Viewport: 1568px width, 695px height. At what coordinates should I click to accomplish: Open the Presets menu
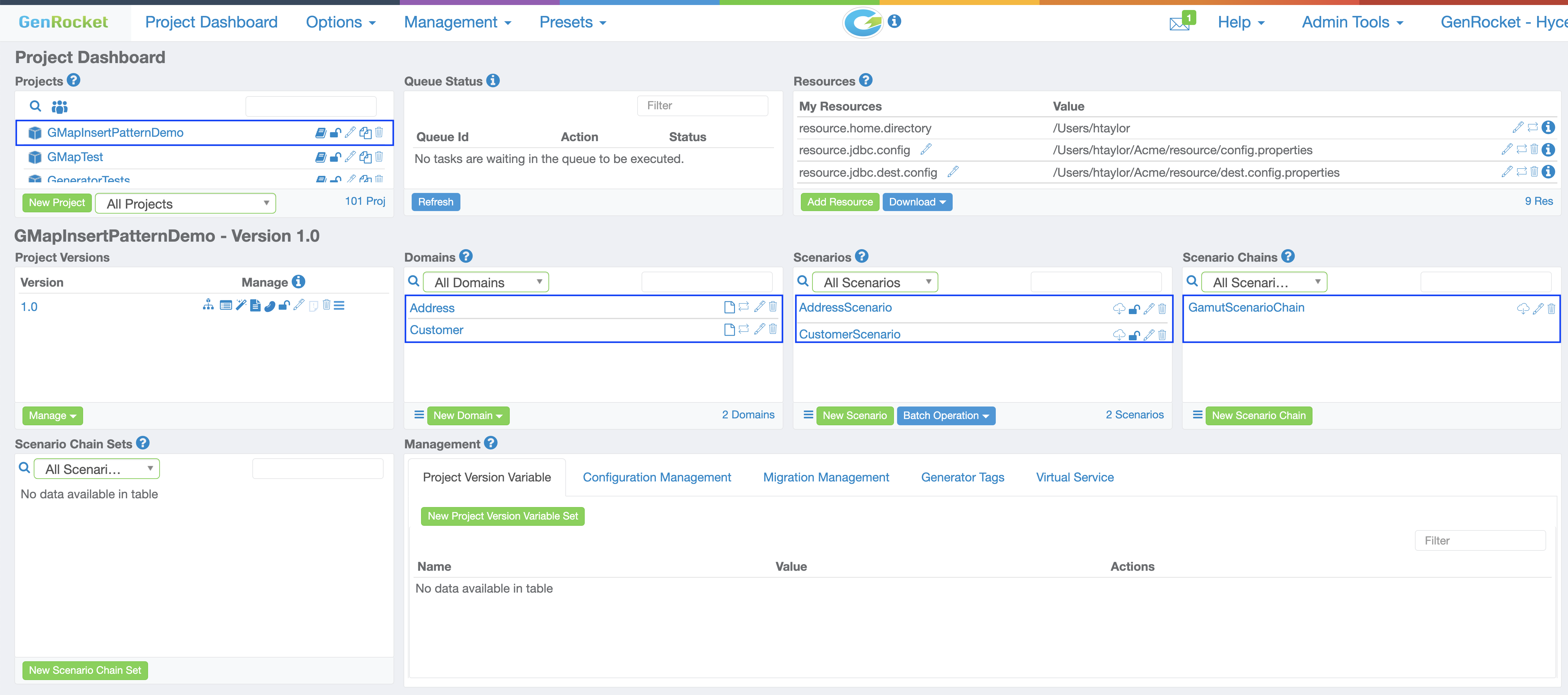coord(572,22)
